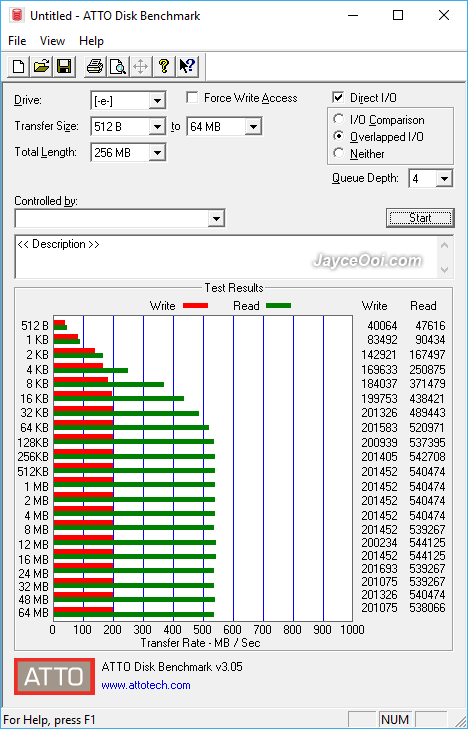This screenshot has width=468, height=729.
Task: Click the Save floppy disk icon
Action: pos(64,66)
